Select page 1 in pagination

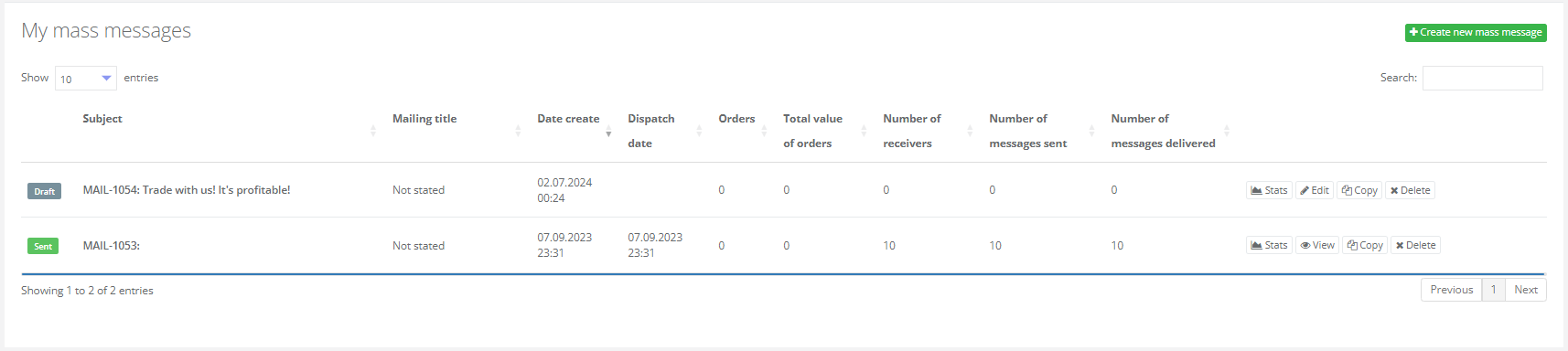(x=1493, y=290)
